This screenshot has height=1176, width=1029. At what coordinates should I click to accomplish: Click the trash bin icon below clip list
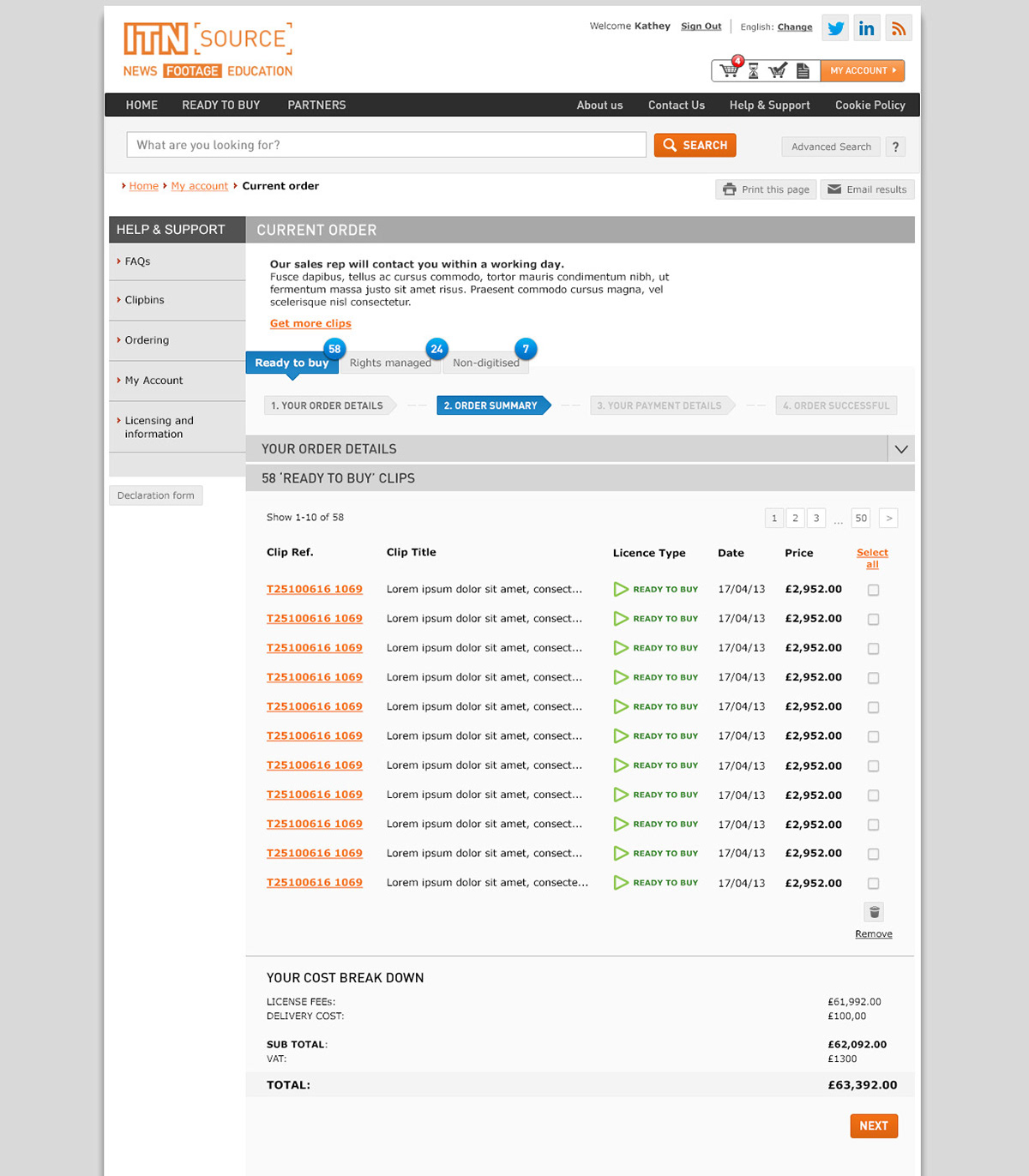pos(873,911)
